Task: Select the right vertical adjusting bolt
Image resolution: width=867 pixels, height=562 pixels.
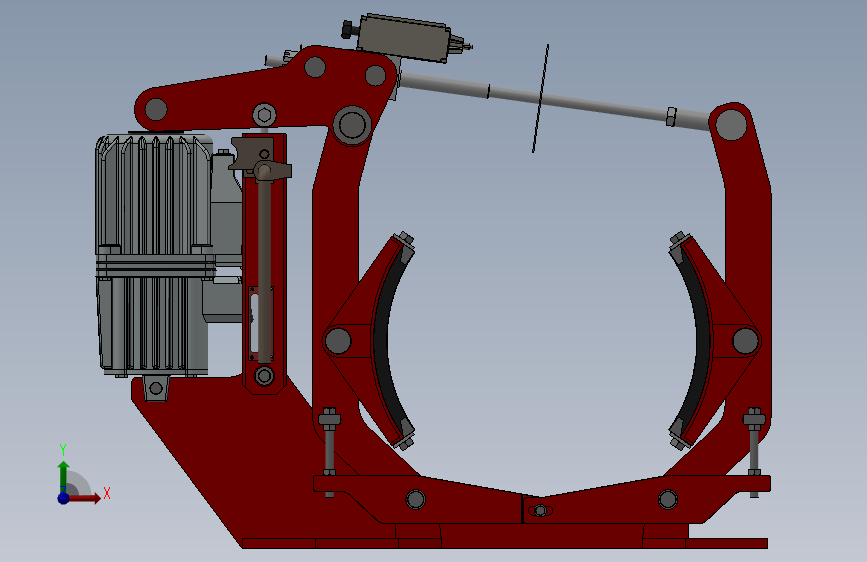Action: [754, 452]
